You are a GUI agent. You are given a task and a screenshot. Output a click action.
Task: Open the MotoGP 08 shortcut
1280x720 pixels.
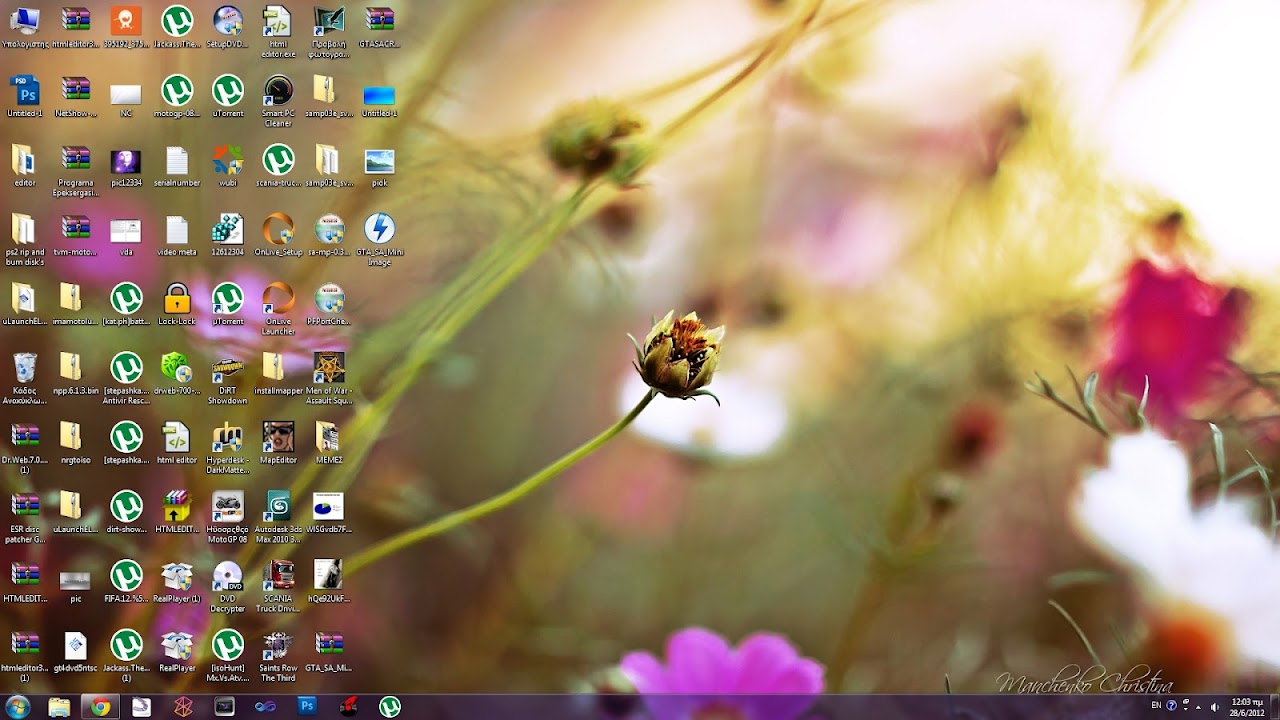click(227, 517)
